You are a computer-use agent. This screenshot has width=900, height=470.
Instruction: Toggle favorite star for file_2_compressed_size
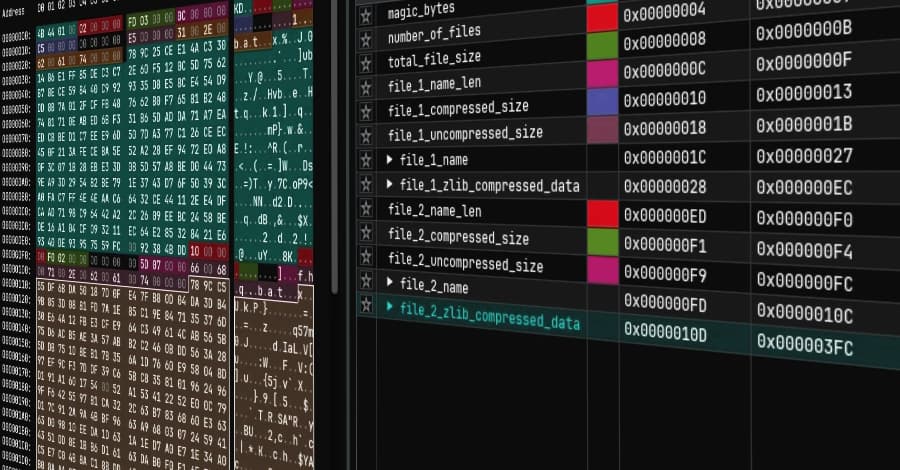[x=366, y=233]
